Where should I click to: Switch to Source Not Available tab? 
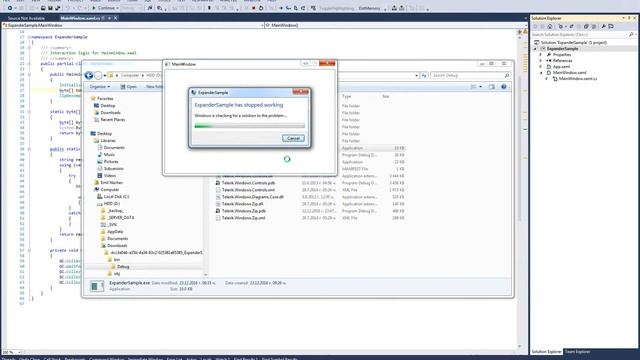click(26, 18)
